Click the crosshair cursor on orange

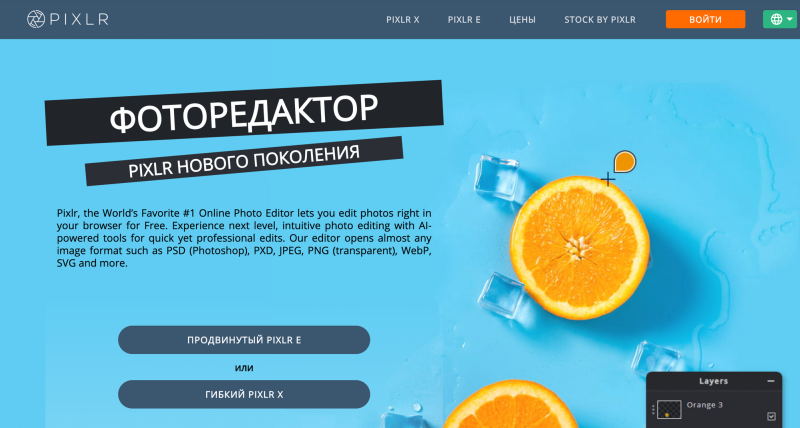[x=608, y=179]
